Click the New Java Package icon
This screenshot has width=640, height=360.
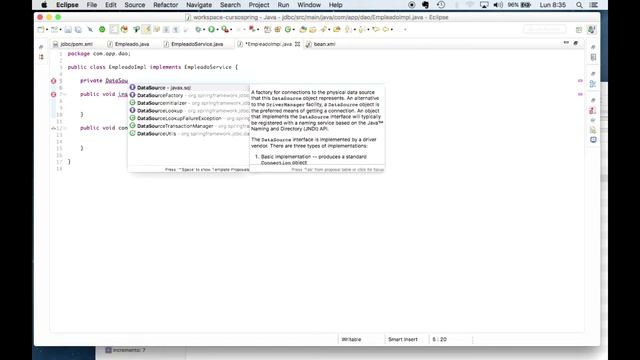(x=277, y=29)
